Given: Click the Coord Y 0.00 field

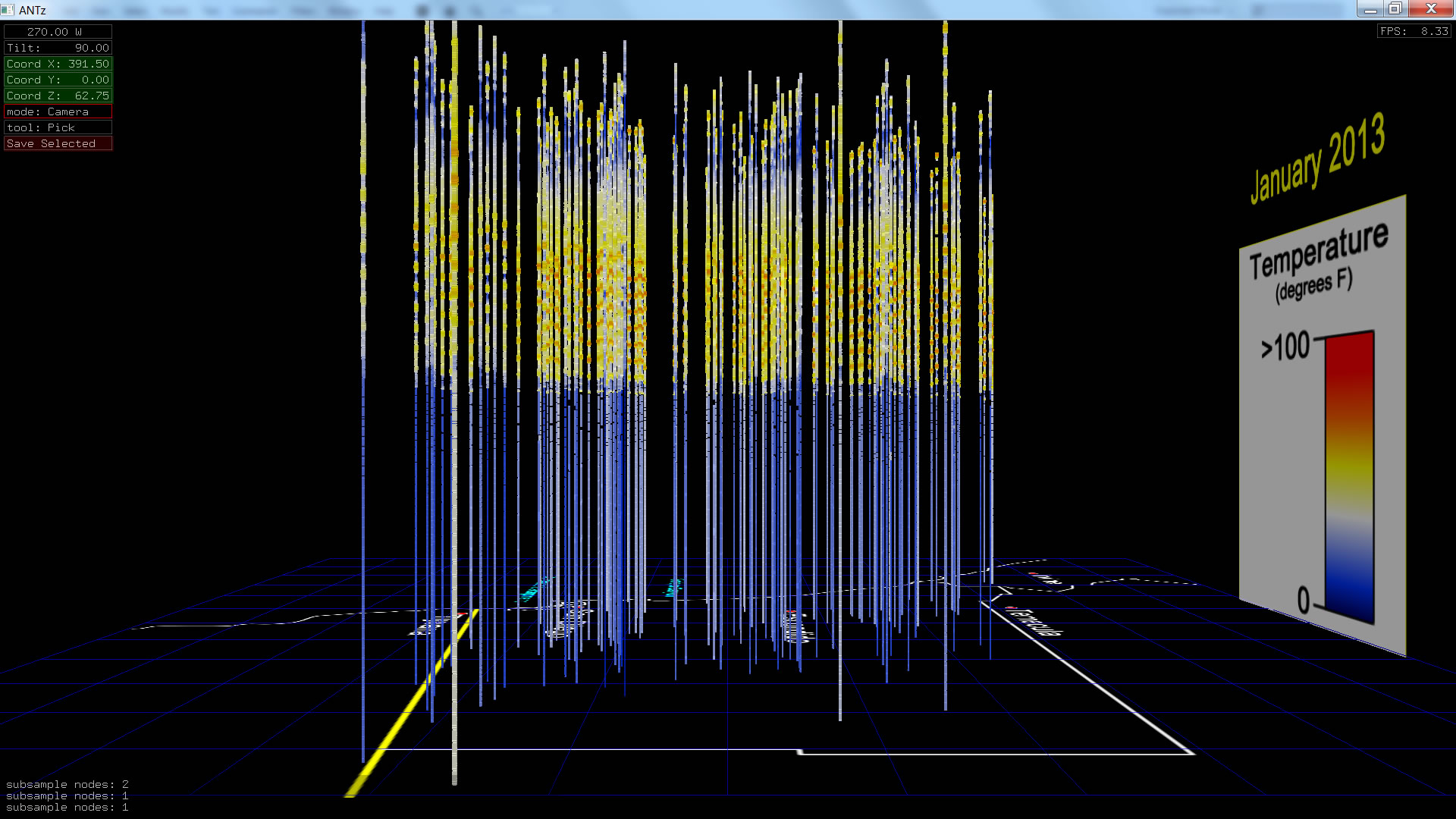Looking at the screenshot, I should [x=58, y=80].
